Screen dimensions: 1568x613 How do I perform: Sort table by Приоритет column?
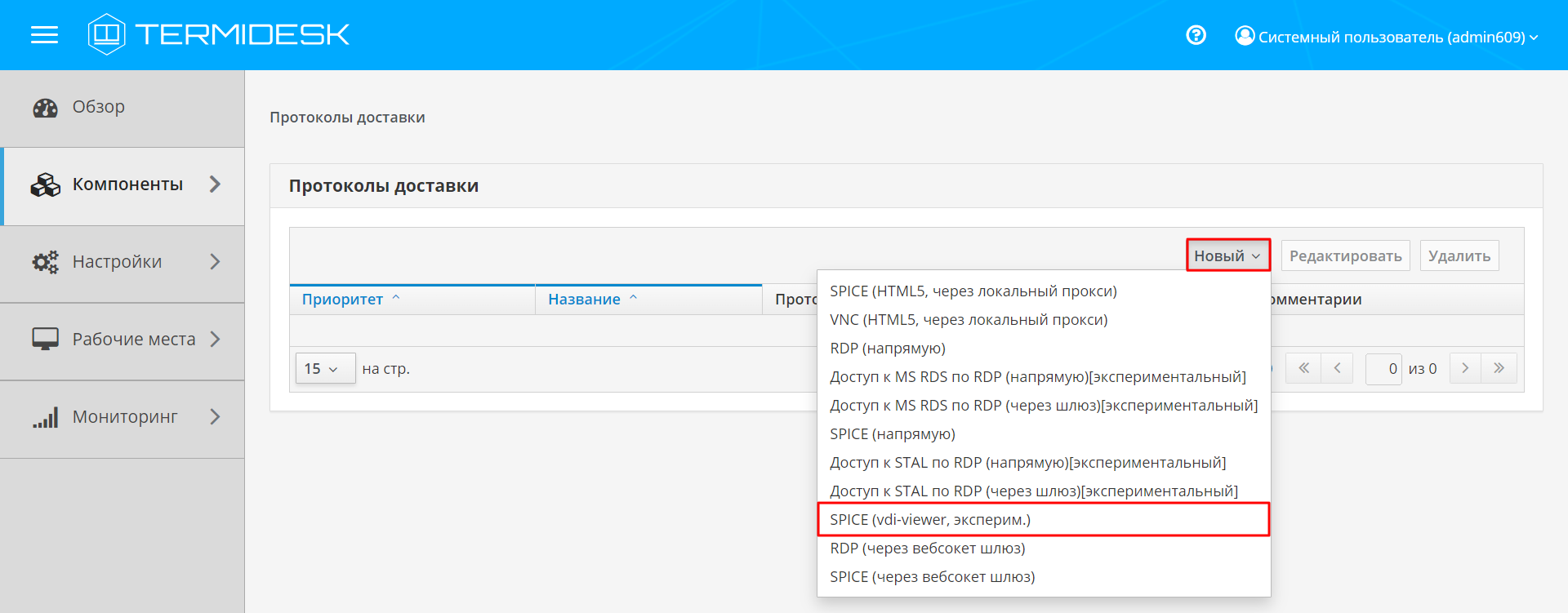click(342, 300)
